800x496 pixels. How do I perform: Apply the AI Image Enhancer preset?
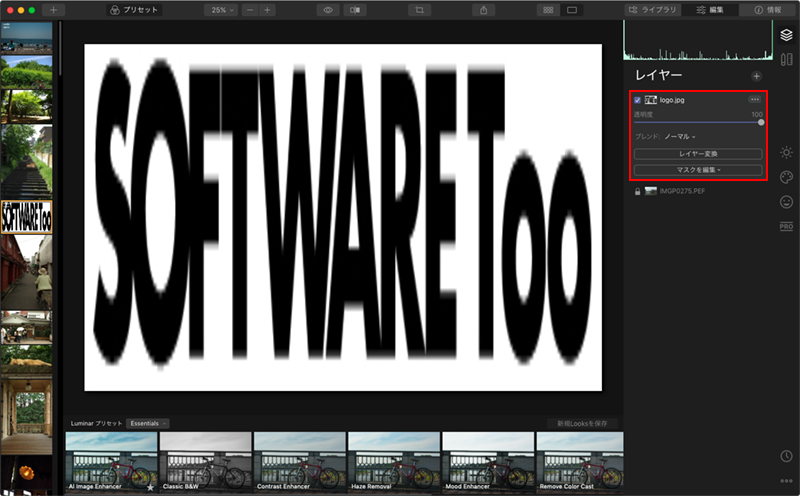coord(111,462)
